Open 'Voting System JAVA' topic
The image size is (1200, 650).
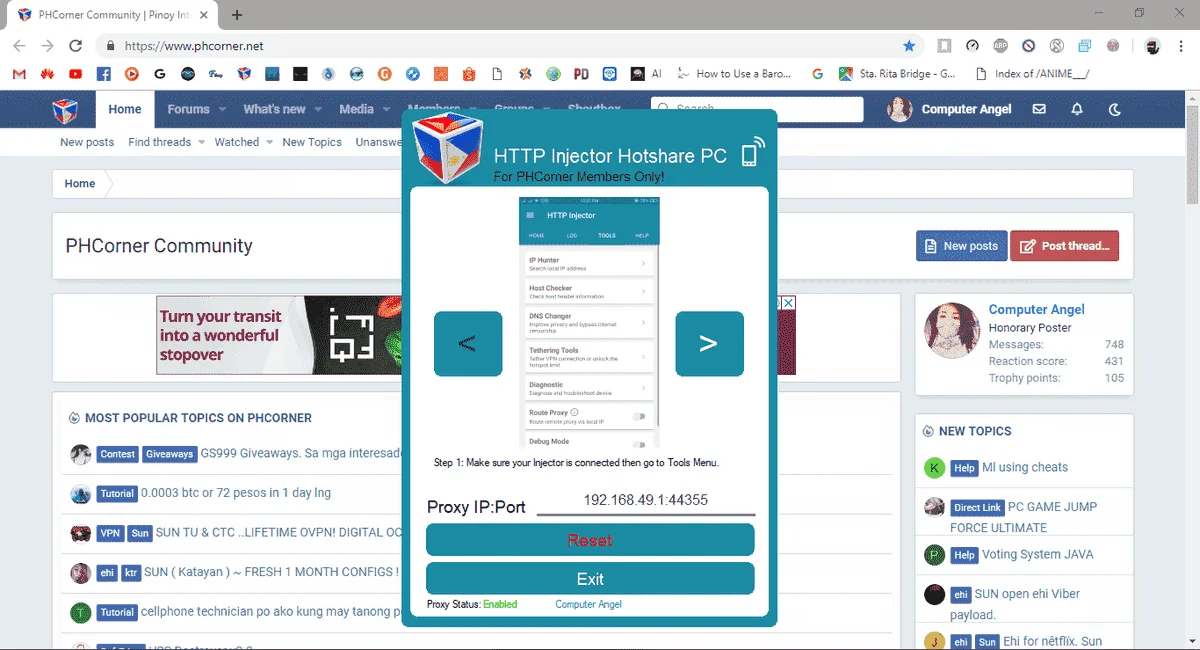pos(1037,554)
